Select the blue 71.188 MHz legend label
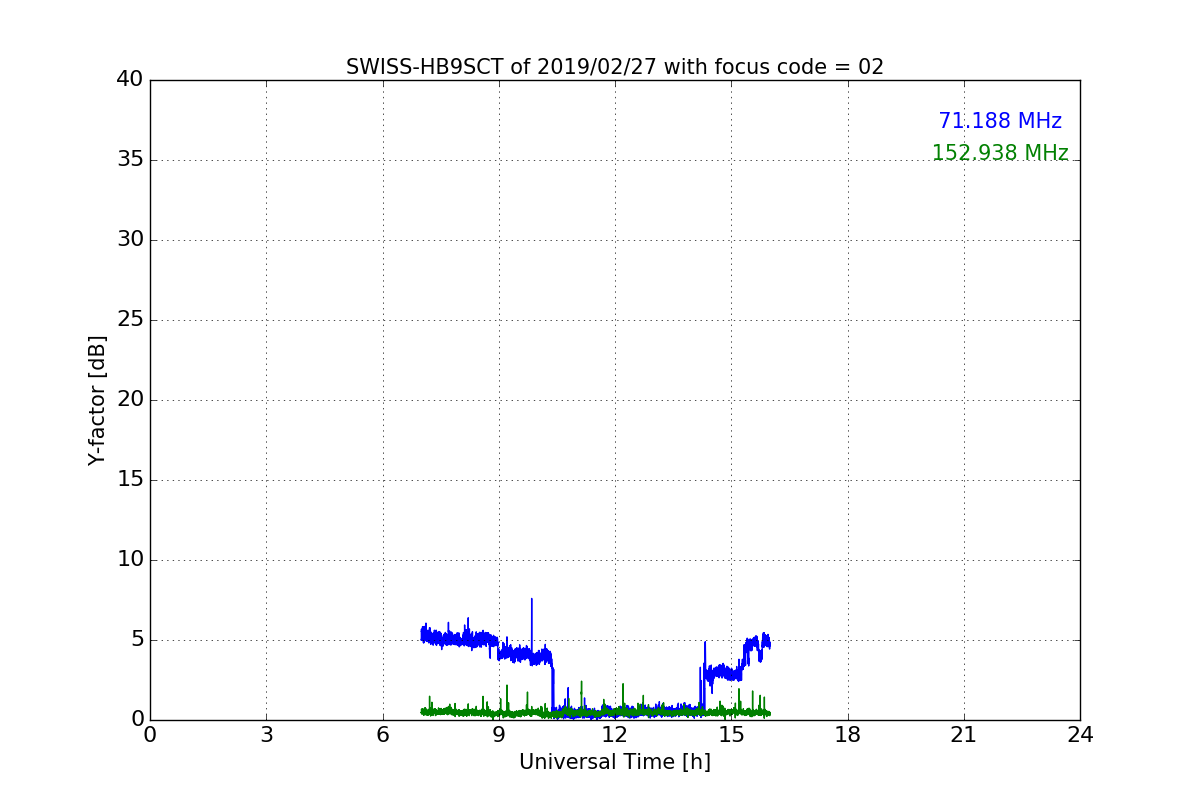 pos(1000,121)
